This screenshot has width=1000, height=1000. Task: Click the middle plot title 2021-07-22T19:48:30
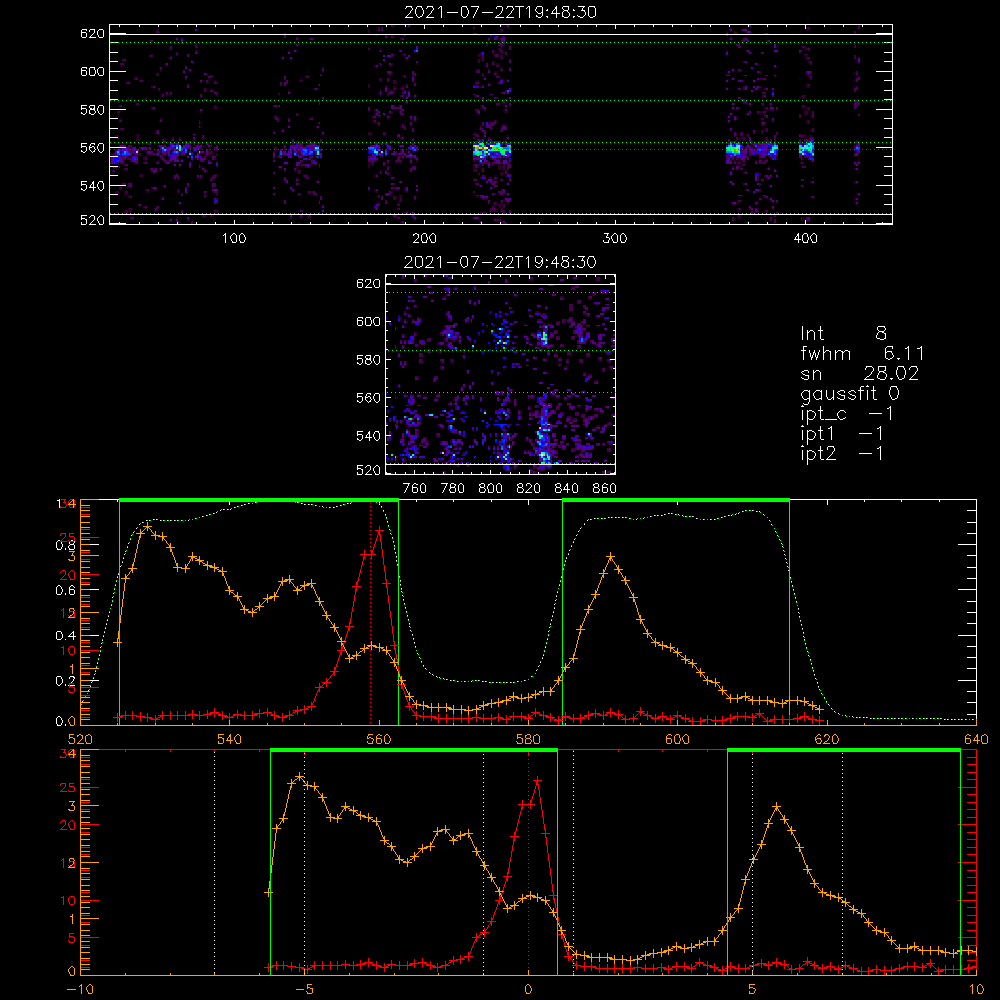pos(500,262)
